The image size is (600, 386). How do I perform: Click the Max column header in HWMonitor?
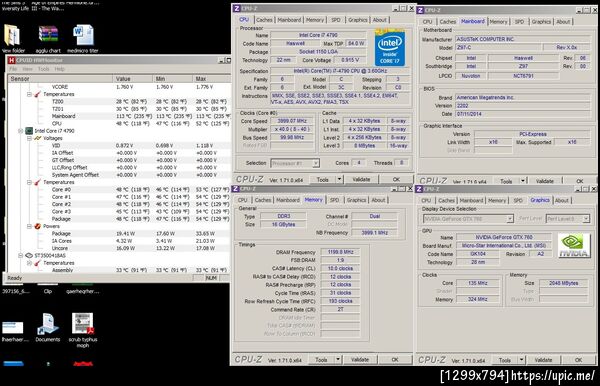pos(212,79)
